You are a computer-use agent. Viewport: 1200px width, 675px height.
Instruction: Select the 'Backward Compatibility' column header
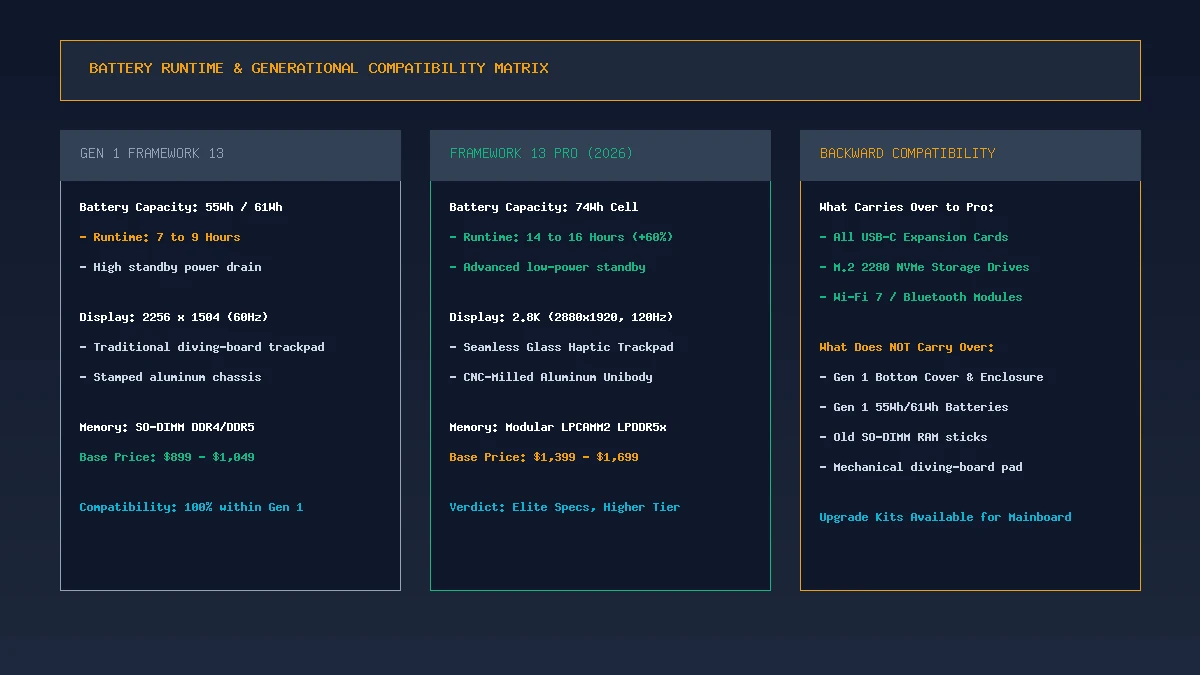tap(970, 155)
